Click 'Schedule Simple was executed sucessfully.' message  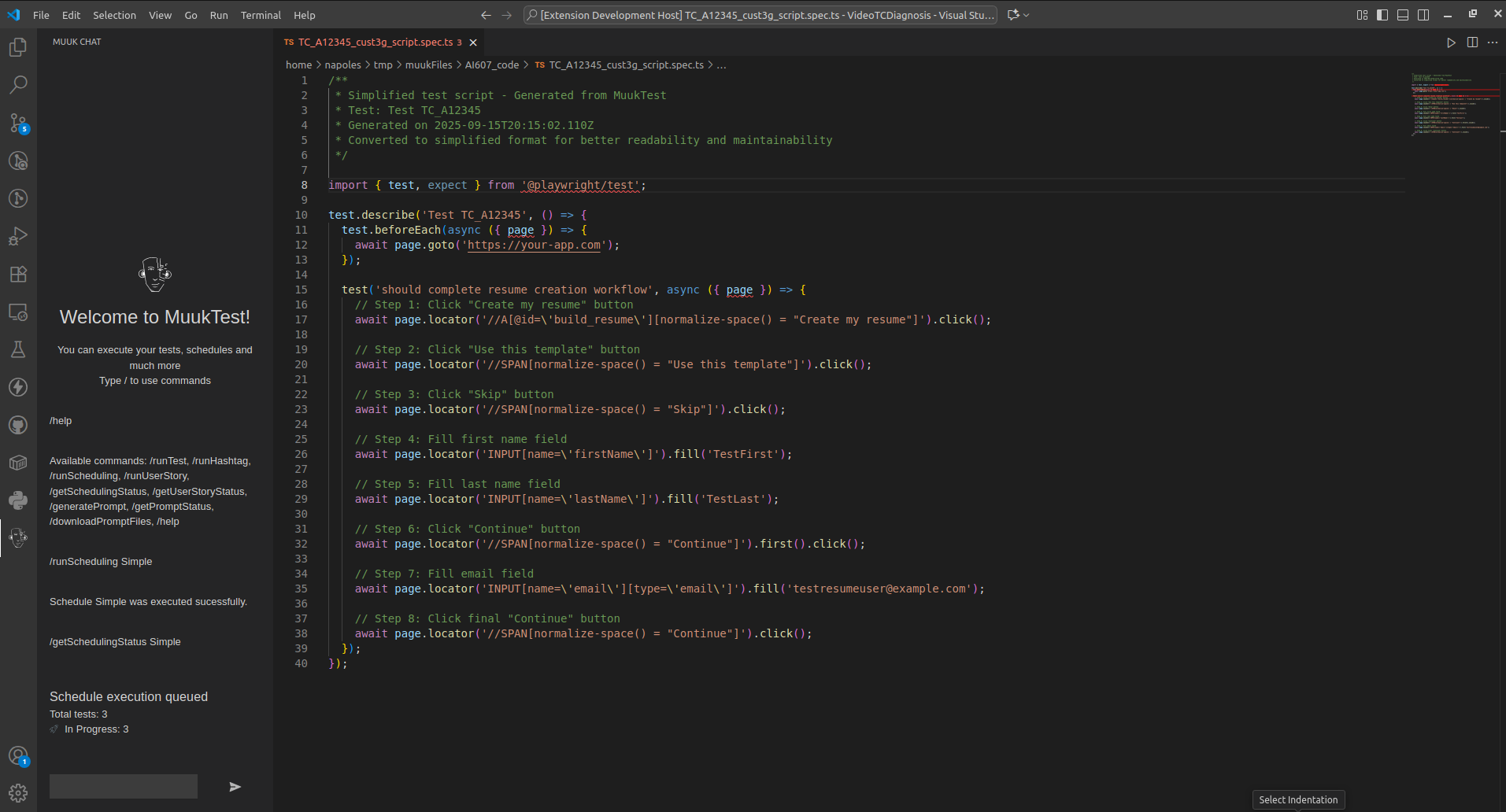pyautogui.click(x=148, y=602)
